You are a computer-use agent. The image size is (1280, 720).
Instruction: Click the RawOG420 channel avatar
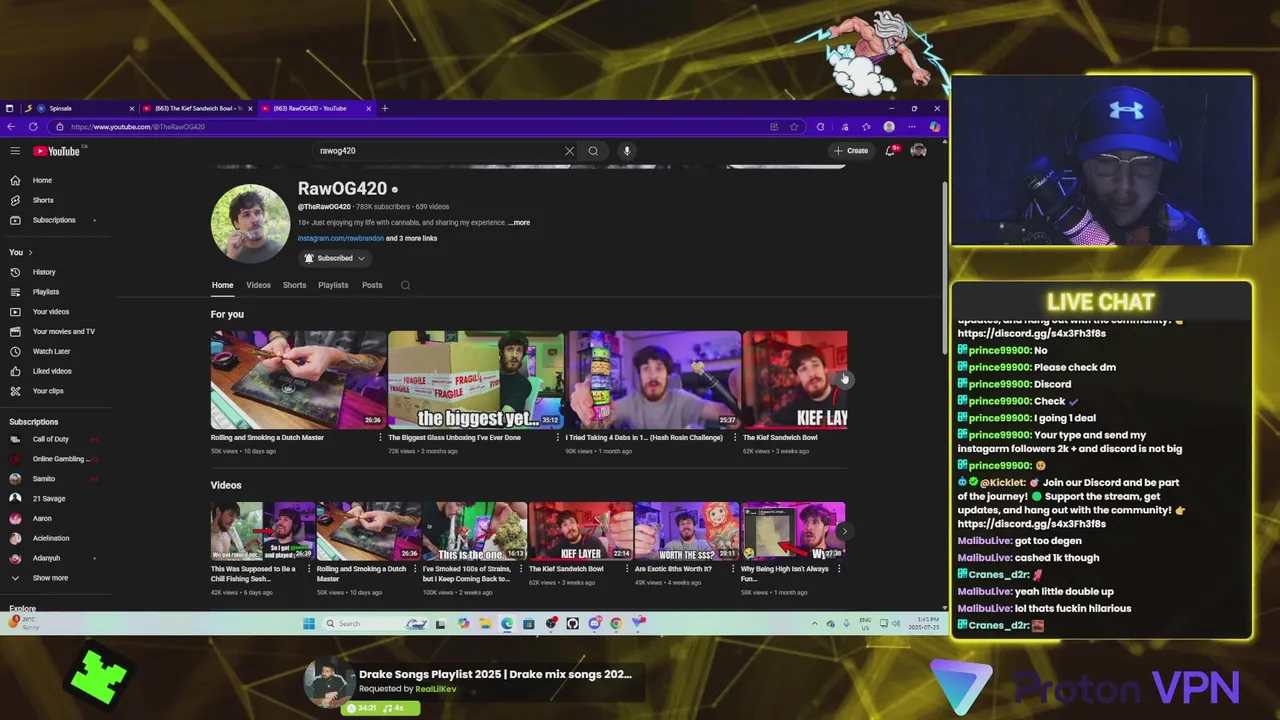[250, 223]
